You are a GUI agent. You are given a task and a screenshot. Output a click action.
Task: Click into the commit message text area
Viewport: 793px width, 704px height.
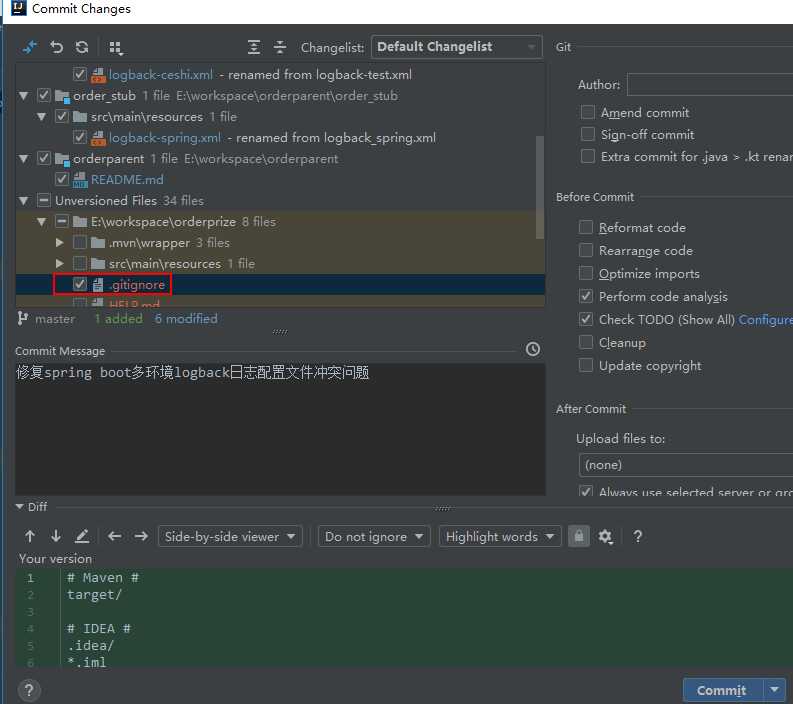[280, 429]
